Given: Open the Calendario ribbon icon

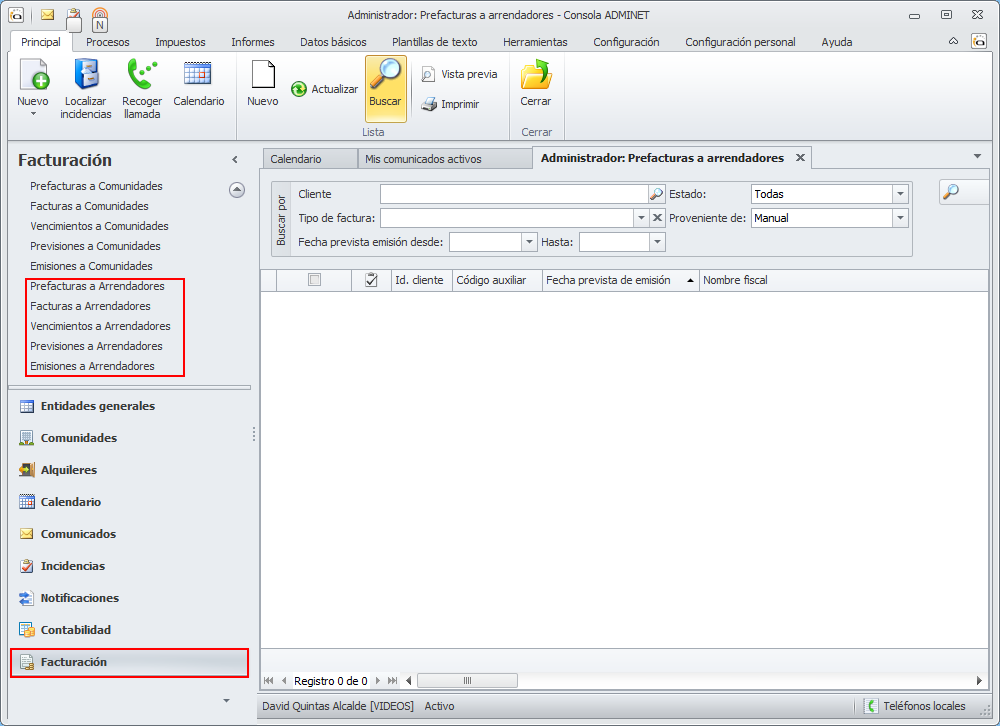Looking at the screenshot, I should (x=198, y=83).
